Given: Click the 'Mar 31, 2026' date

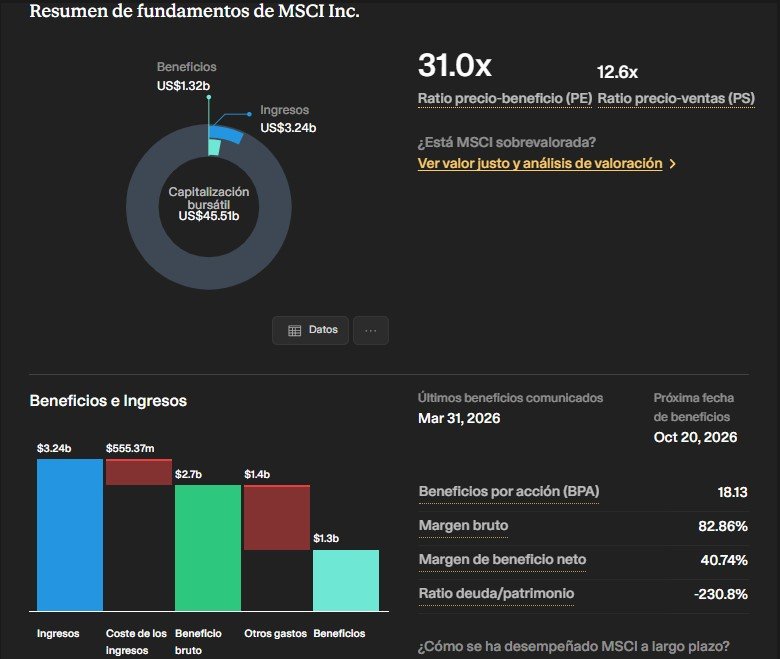Looking at the screenshot, I should 459,418.
